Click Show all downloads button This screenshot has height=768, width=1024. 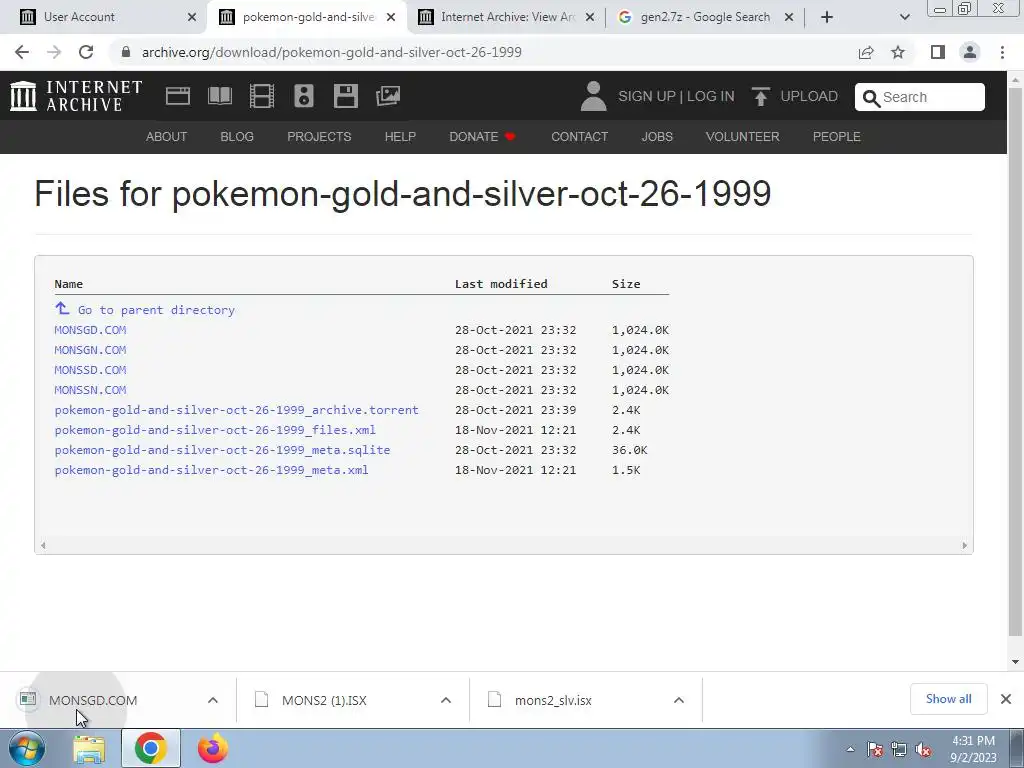click(x=948, y=699)
